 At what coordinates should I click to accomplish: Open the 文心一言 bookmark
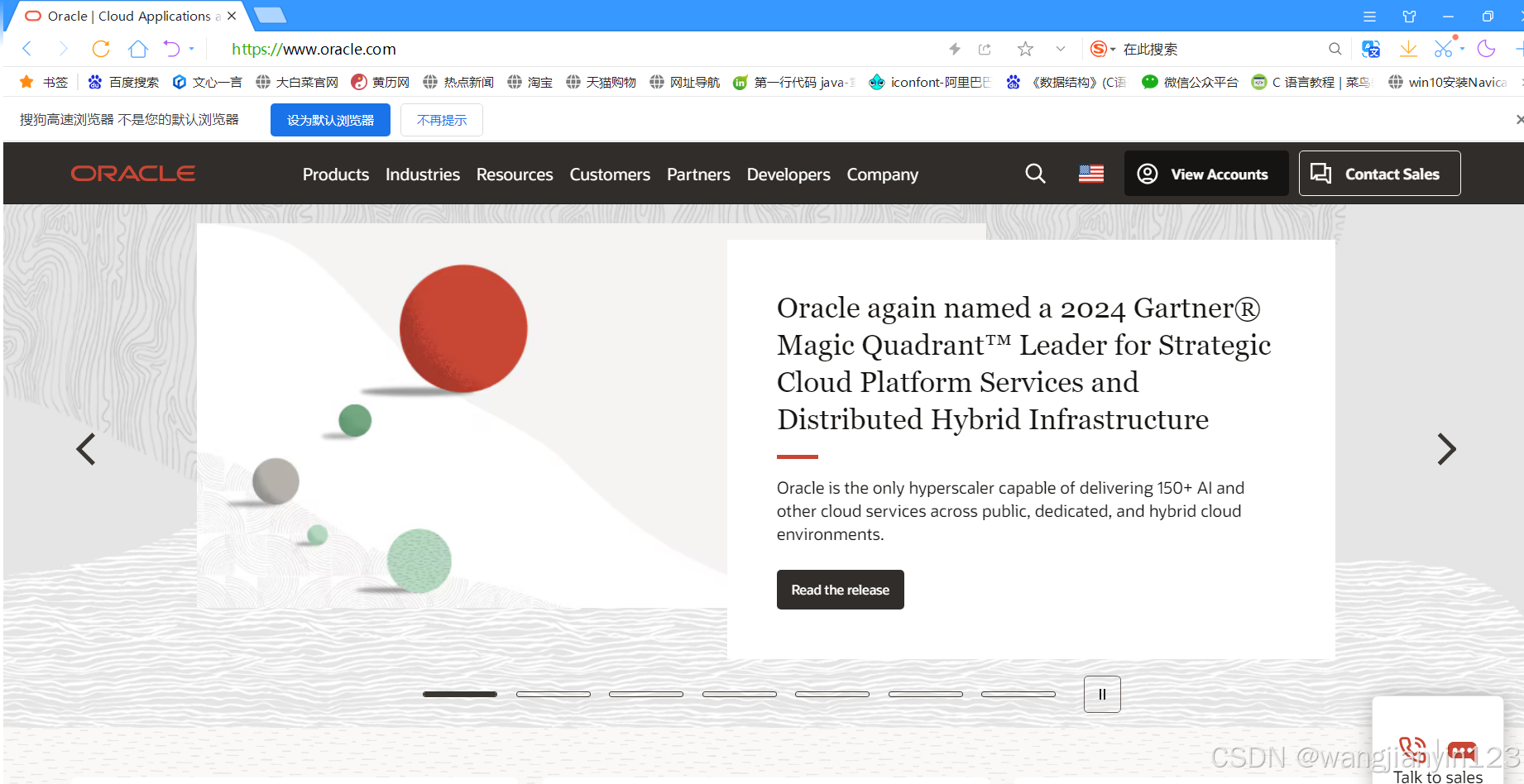(x=207, y=82)
